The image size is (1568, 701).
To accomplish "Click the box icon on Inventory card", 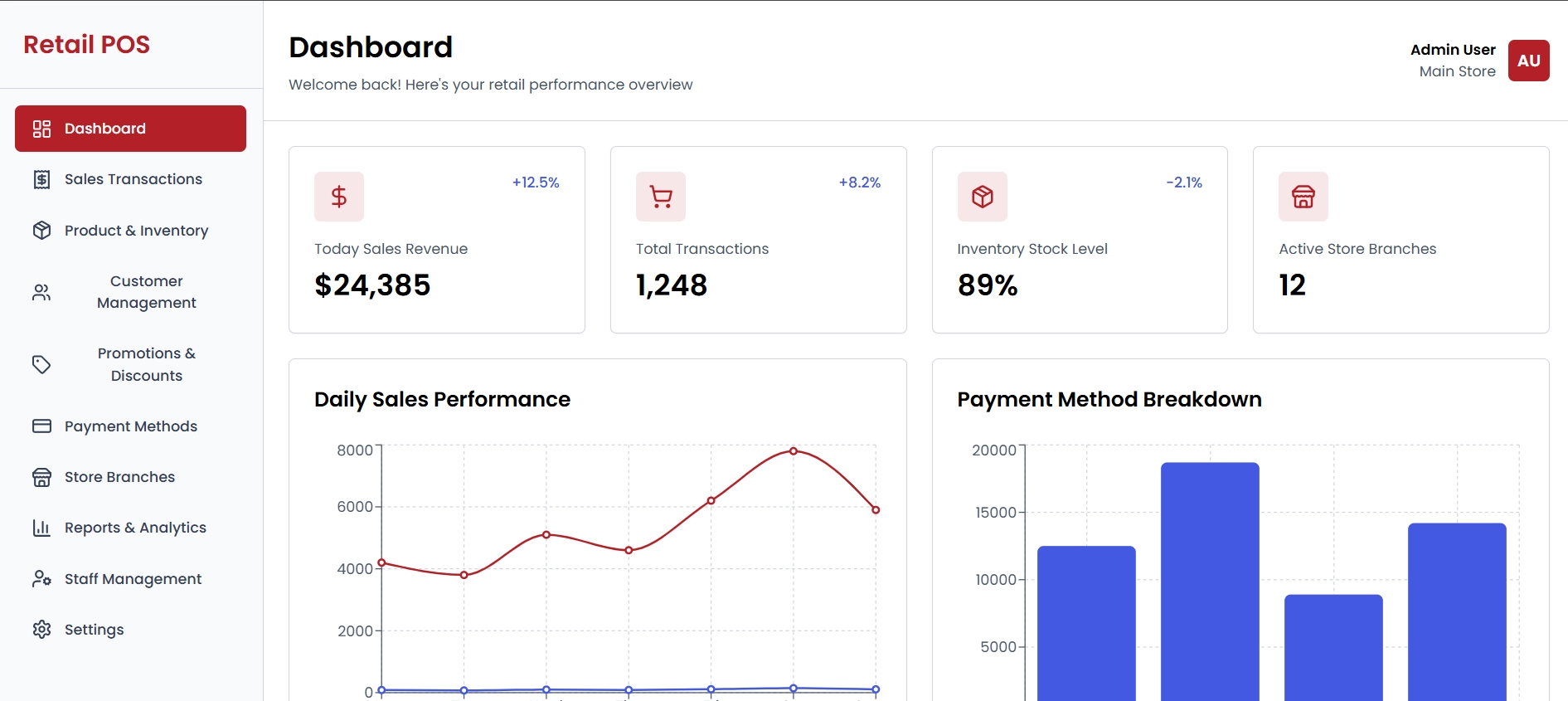I will (x=982, y=197).
